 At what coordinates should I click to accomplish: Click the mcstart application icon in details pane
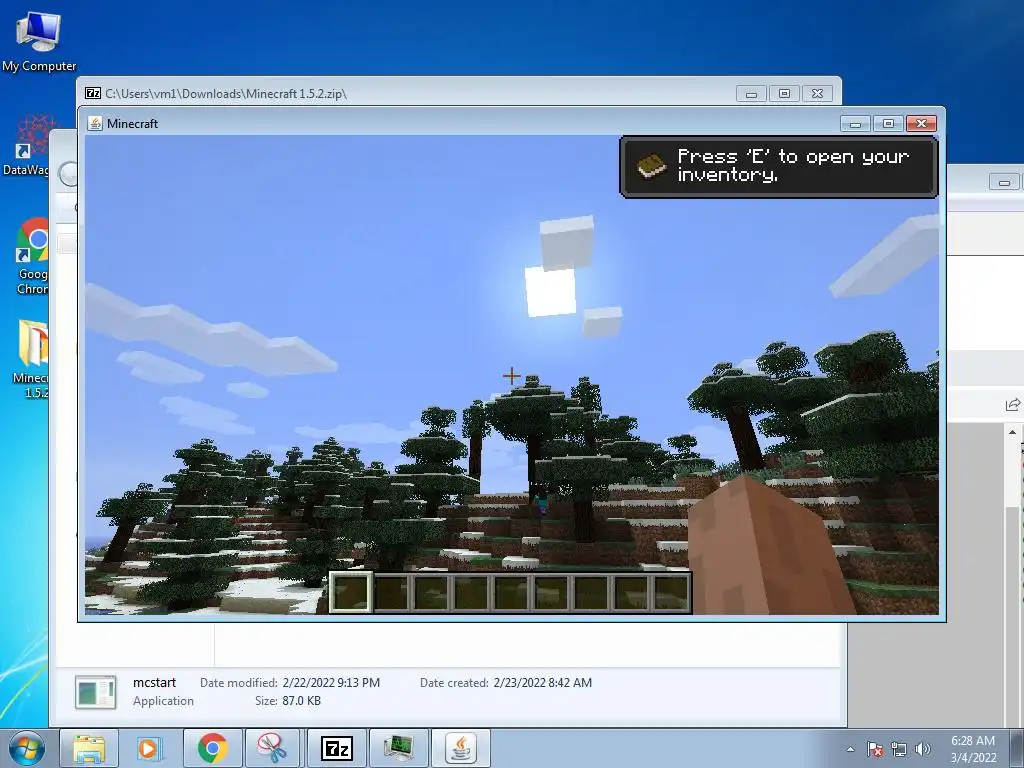95,692
